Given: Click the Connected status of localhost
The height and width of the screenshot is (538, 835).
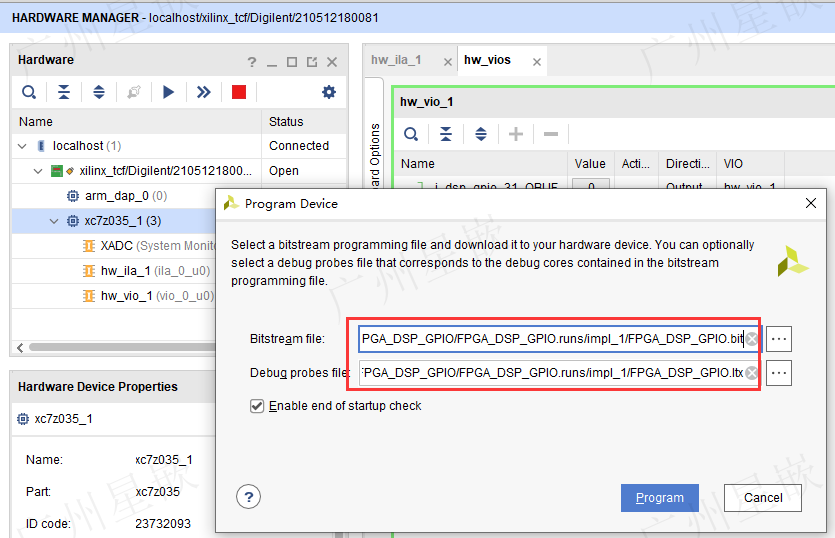Looking at the screenshot, I should tap(299, 146).
